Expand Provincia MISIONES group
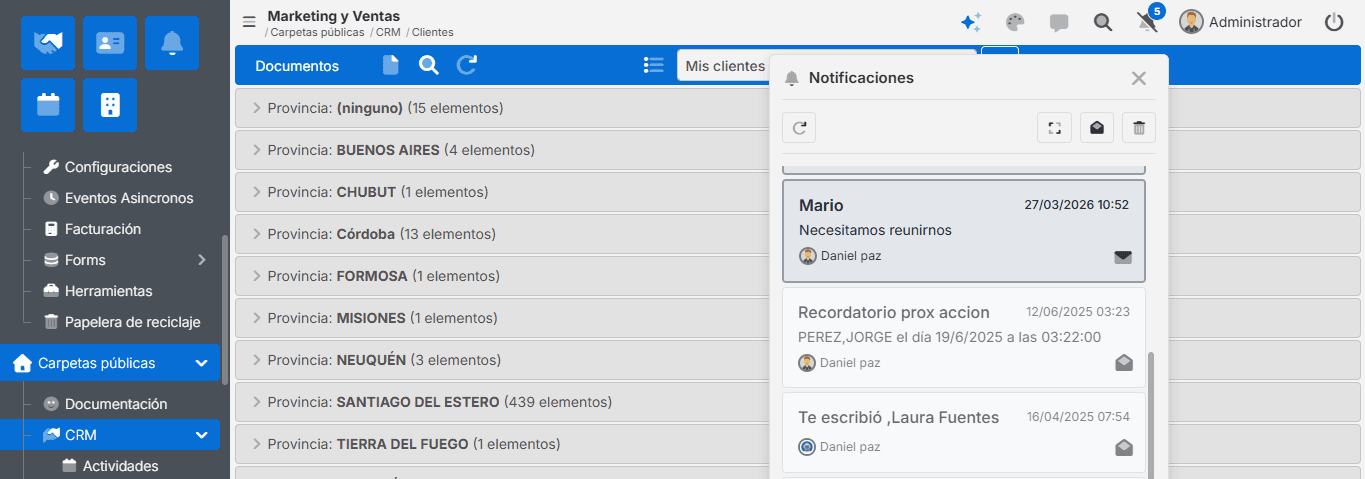This screenshot has height=479, width=1365. point(256,318)
